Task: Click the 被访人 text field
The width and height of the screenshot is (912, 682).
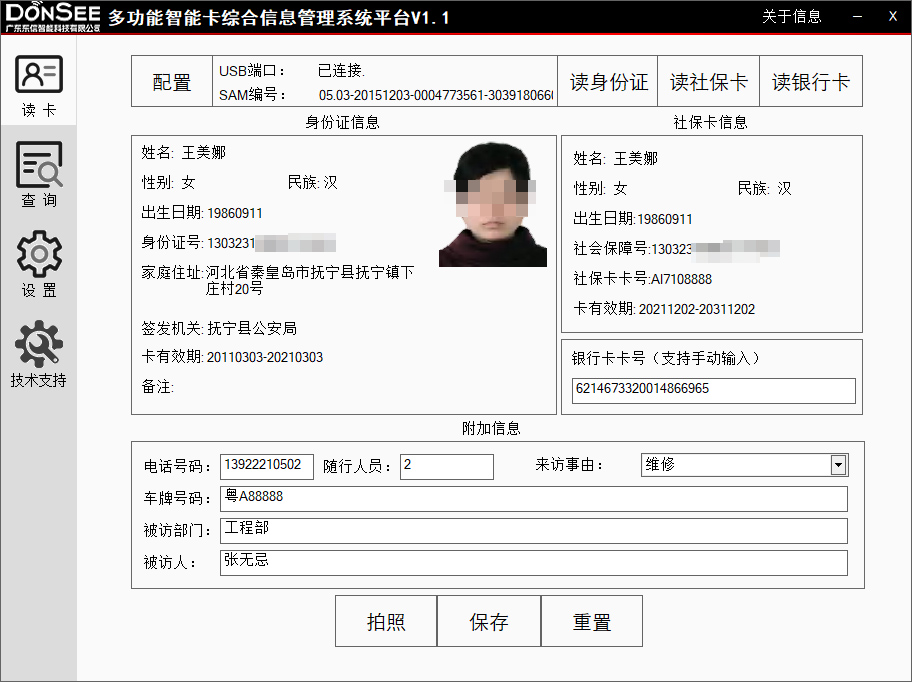Action: 533,562
